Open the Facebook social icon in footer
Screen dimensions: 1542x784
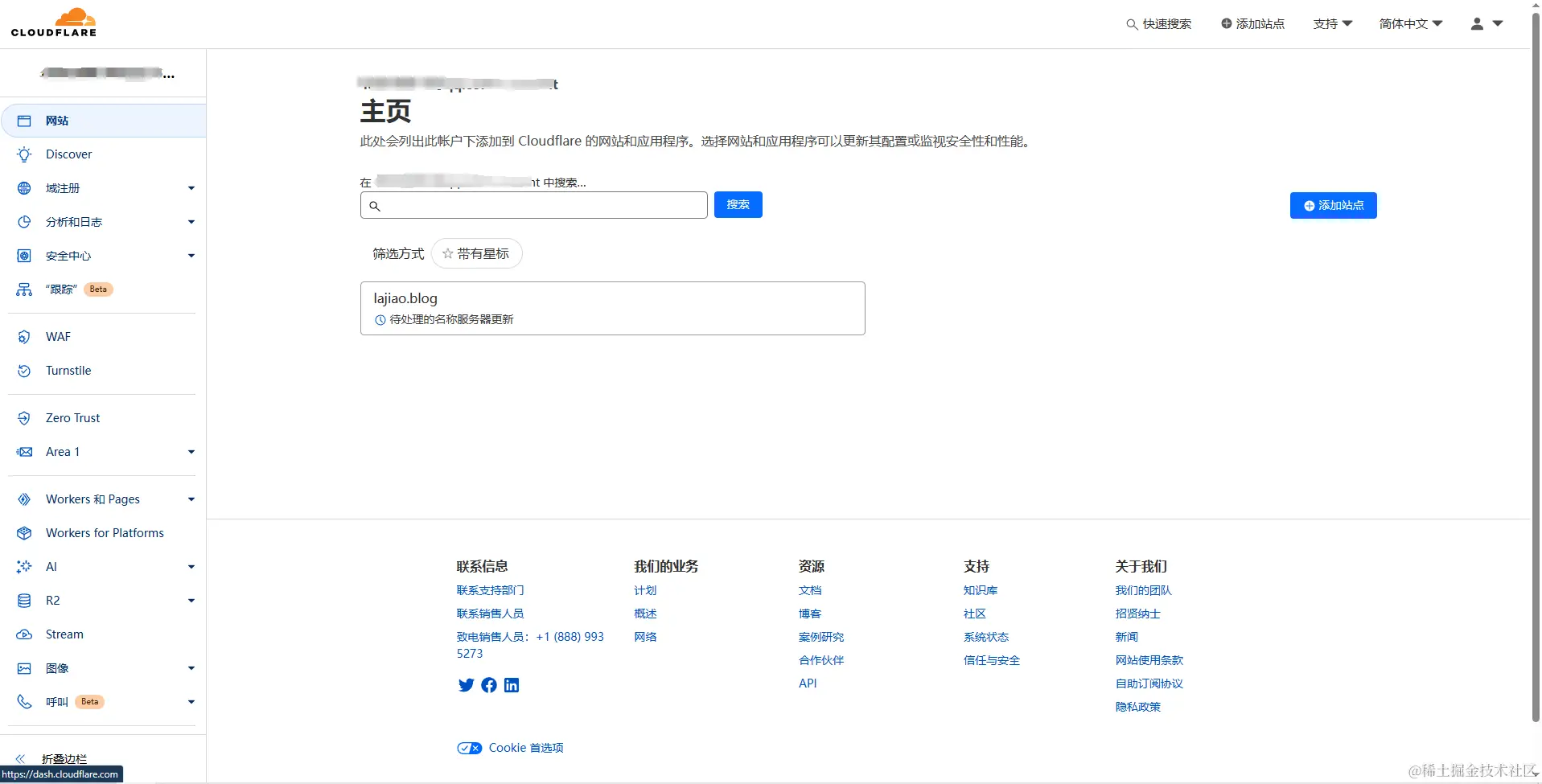tap(489, 685)
